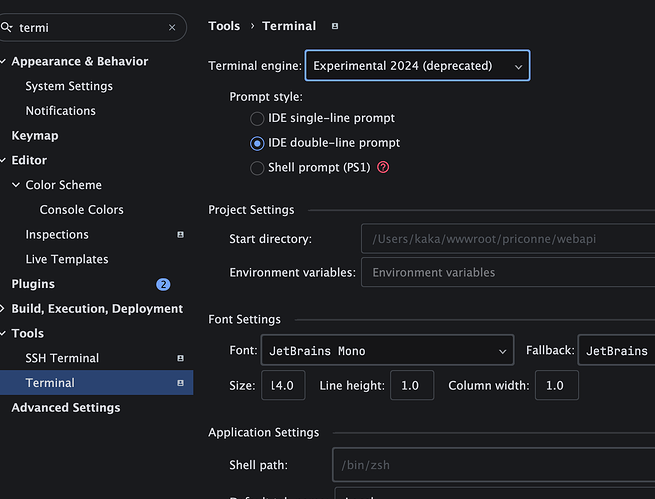Click the project icon on the SSH Terminal row
The image size is (655, 499).
[180, 358]
